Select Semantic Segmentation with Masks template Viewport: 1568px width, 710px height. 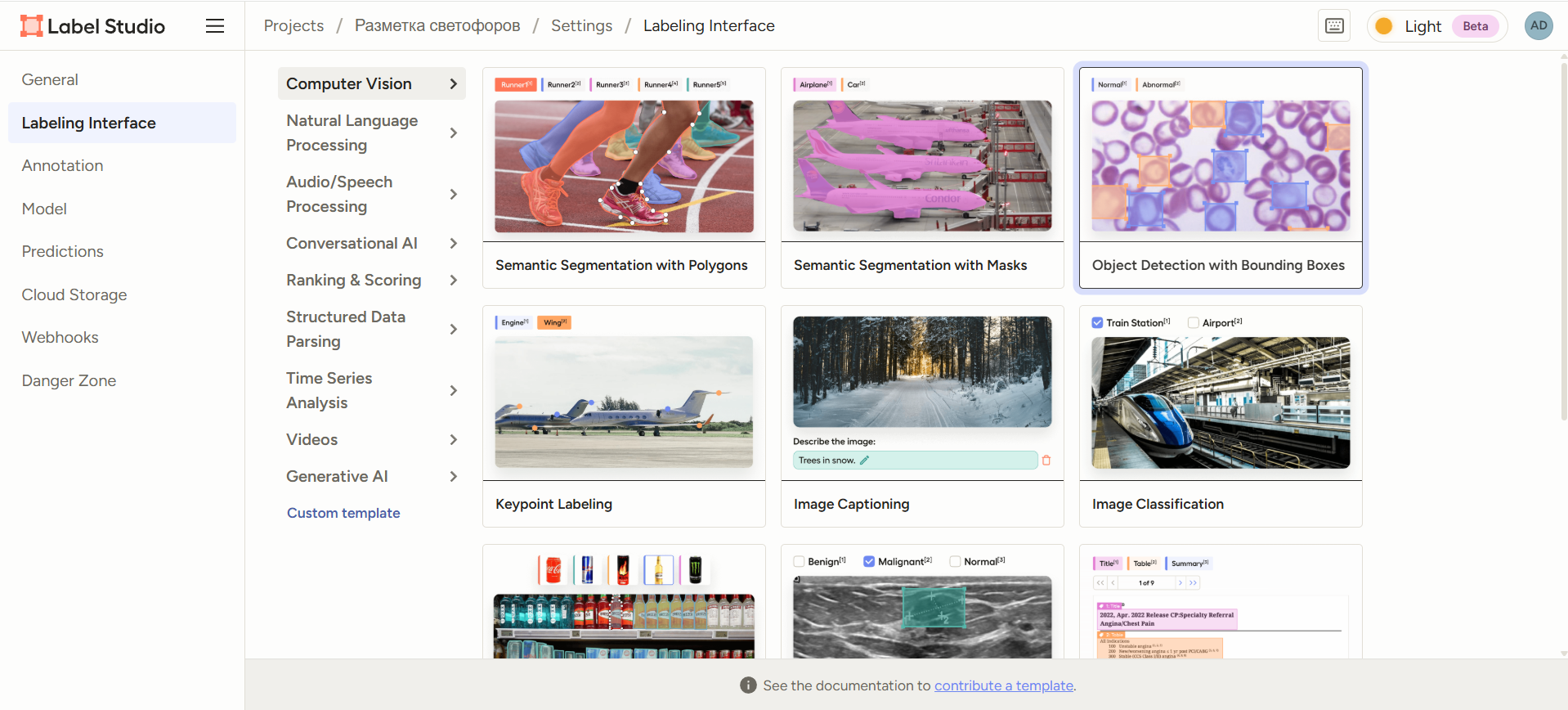922,177
